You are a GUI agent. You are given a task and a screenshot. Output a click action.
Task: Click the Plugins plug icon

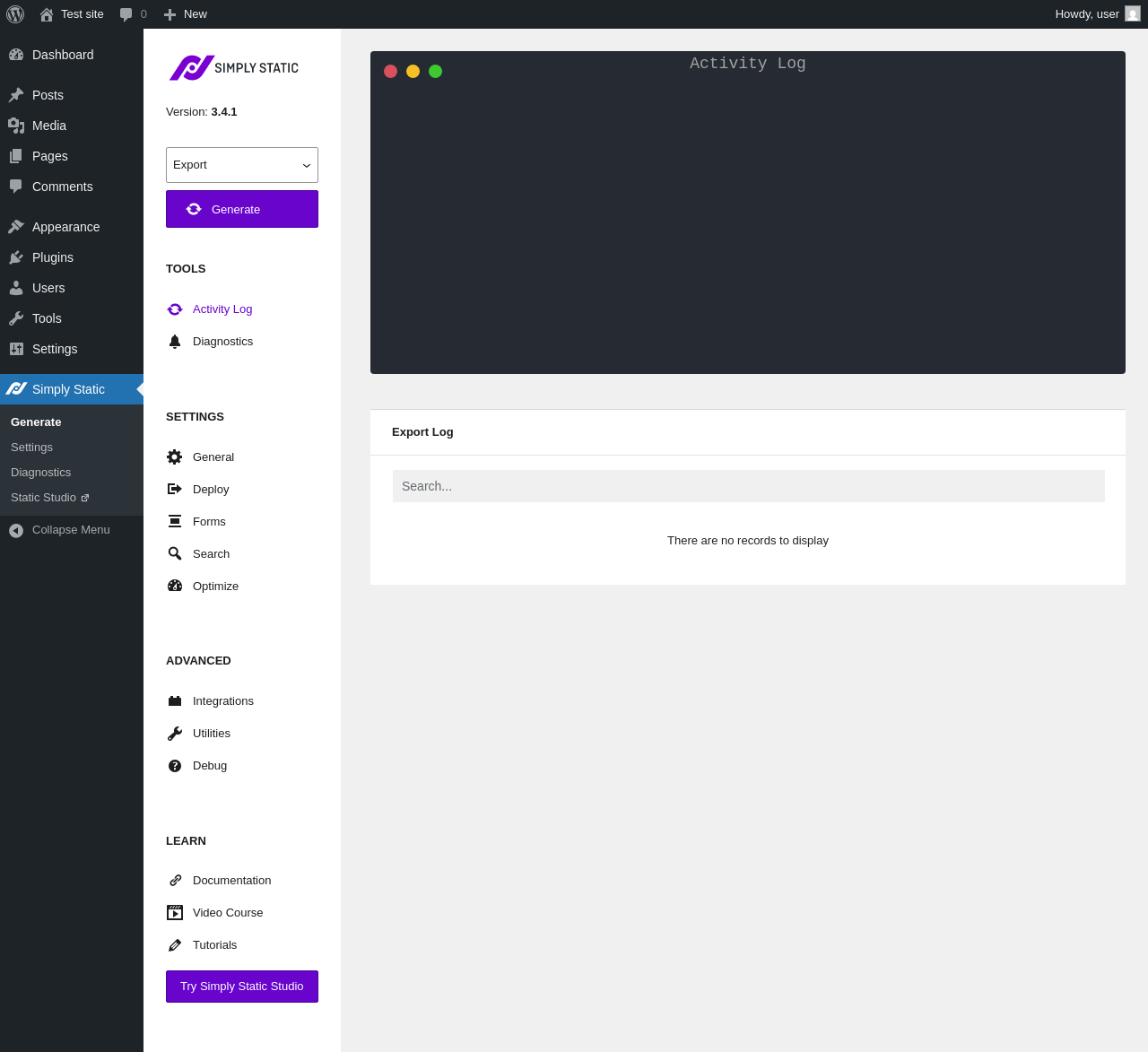coord(16,257)
